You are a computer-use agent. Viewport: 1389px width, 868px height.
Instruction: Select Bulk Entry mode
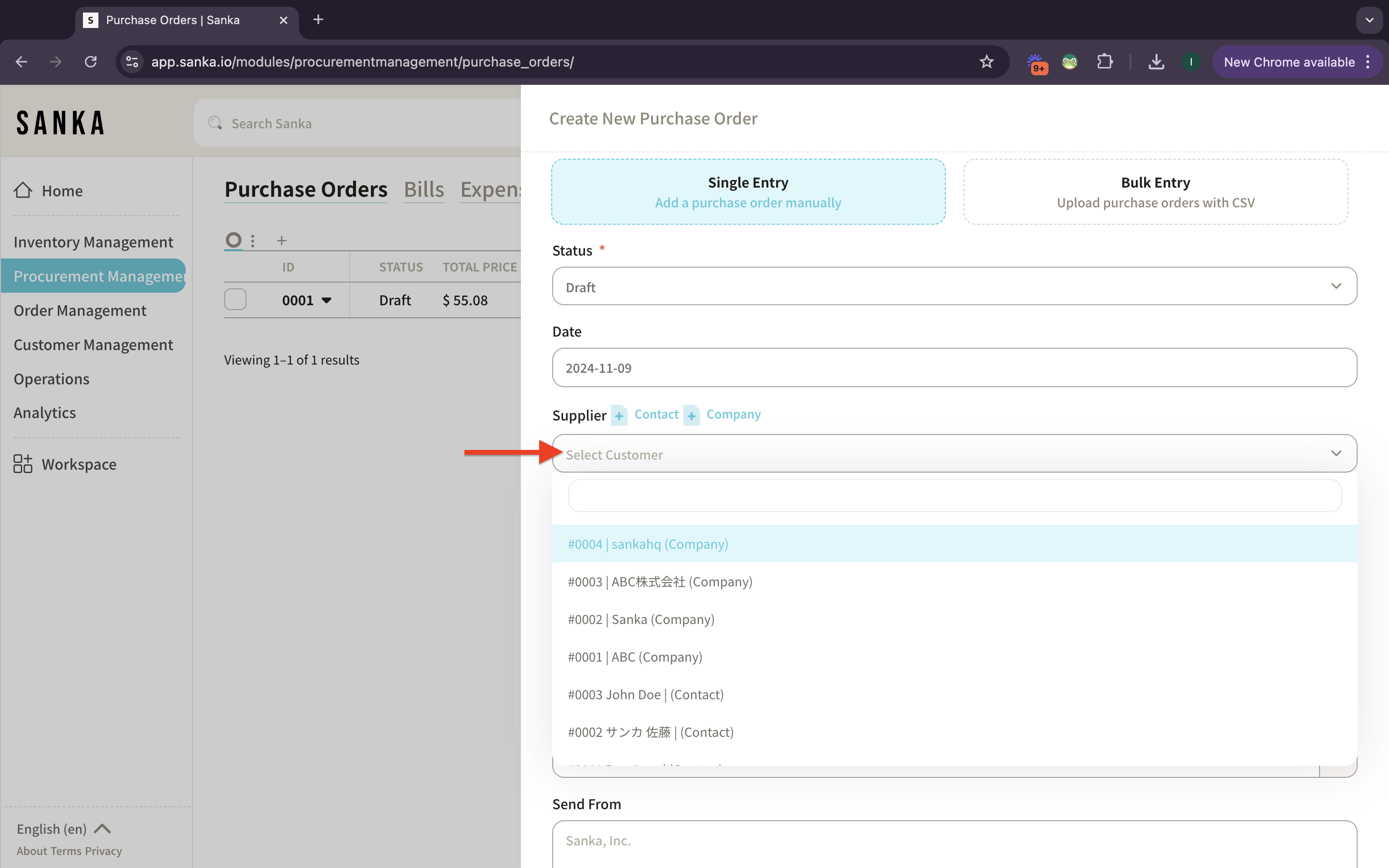click(x=1156, y=192)
